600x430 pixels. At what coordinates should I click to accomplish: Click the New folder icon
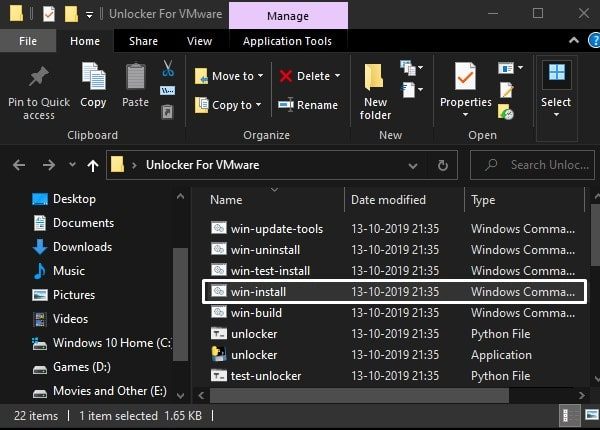[x=373, y=77]
